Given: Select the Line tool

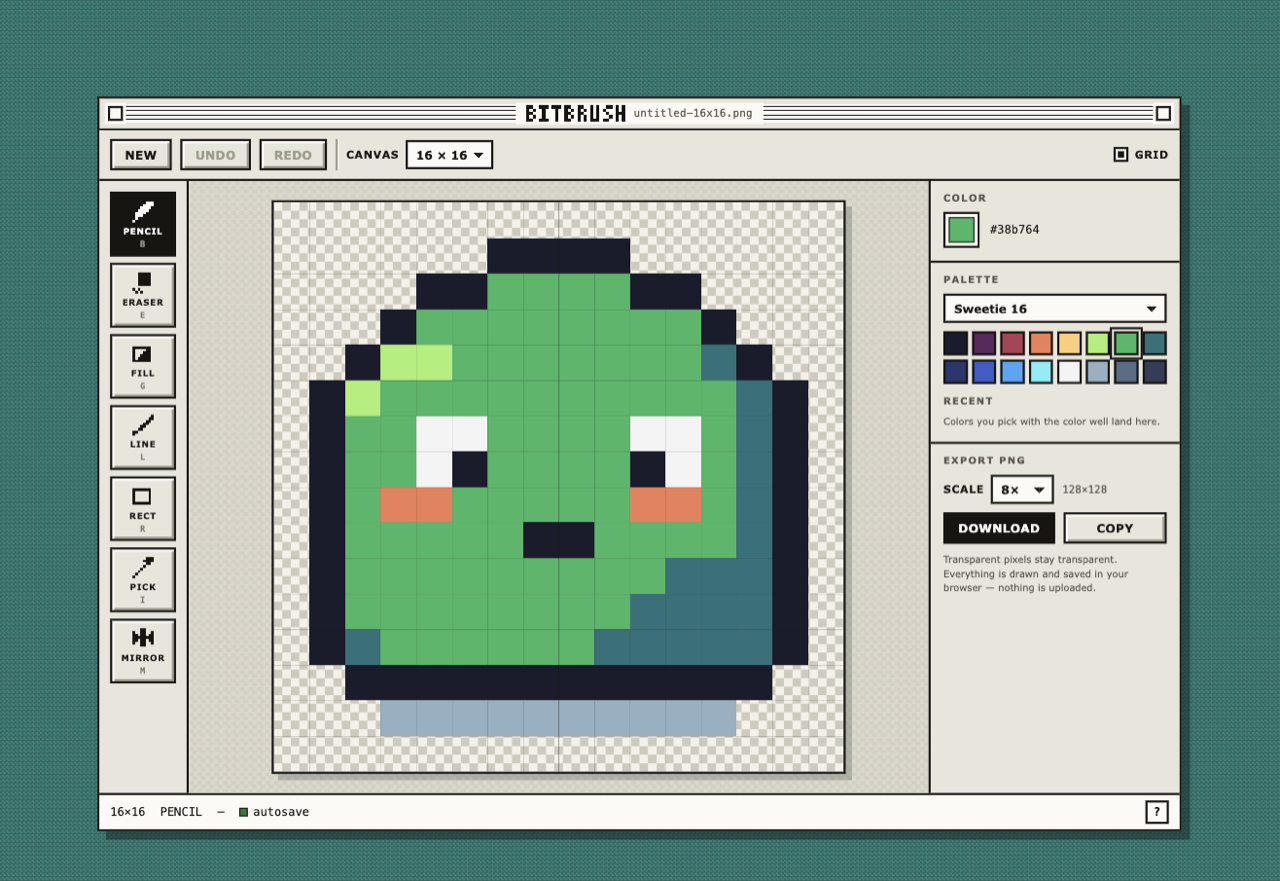Looking at the screenshot, I should pos(143,437).
